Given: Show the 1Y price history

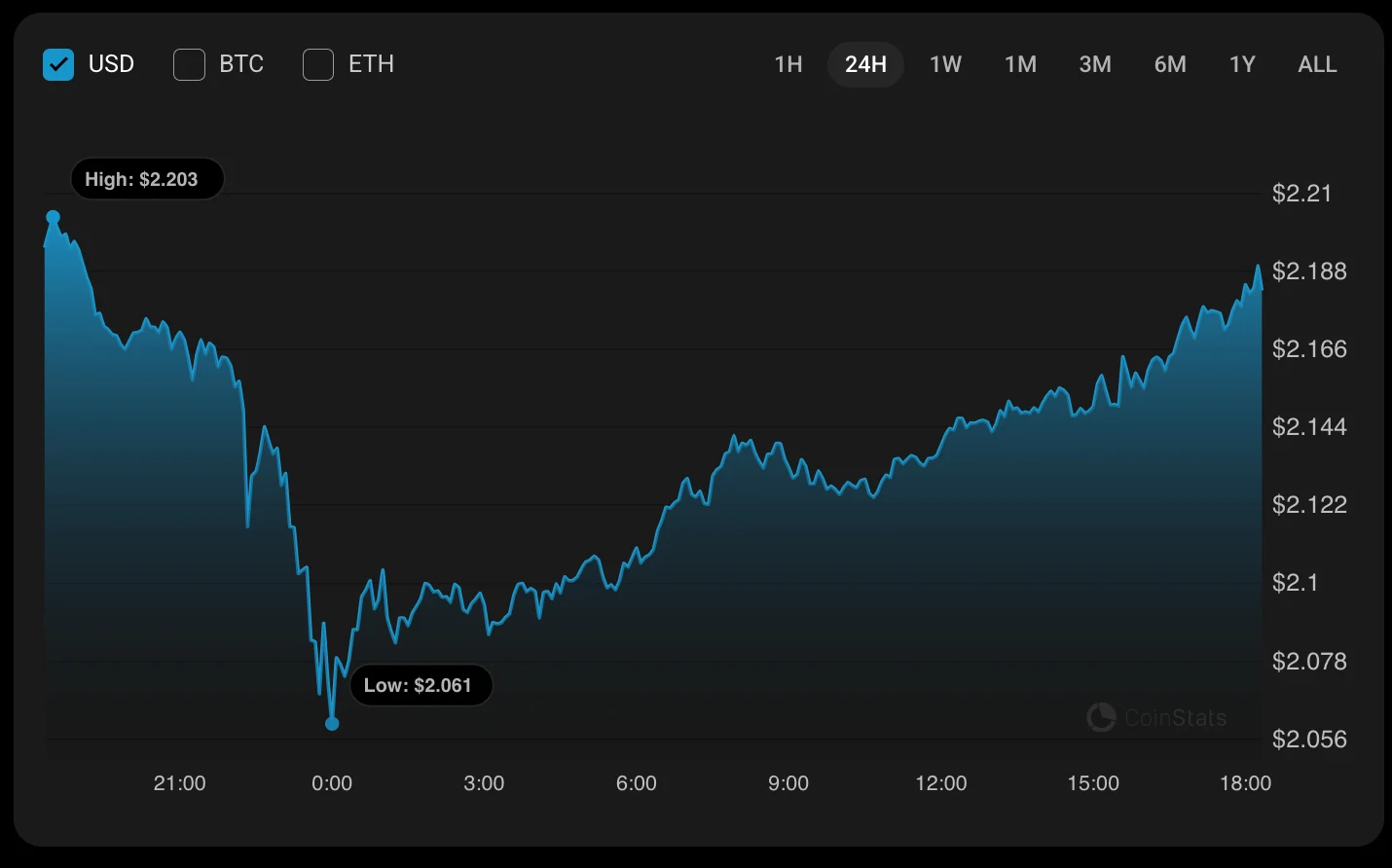Looking at the screenshot, I should [x=1242, y=64].
